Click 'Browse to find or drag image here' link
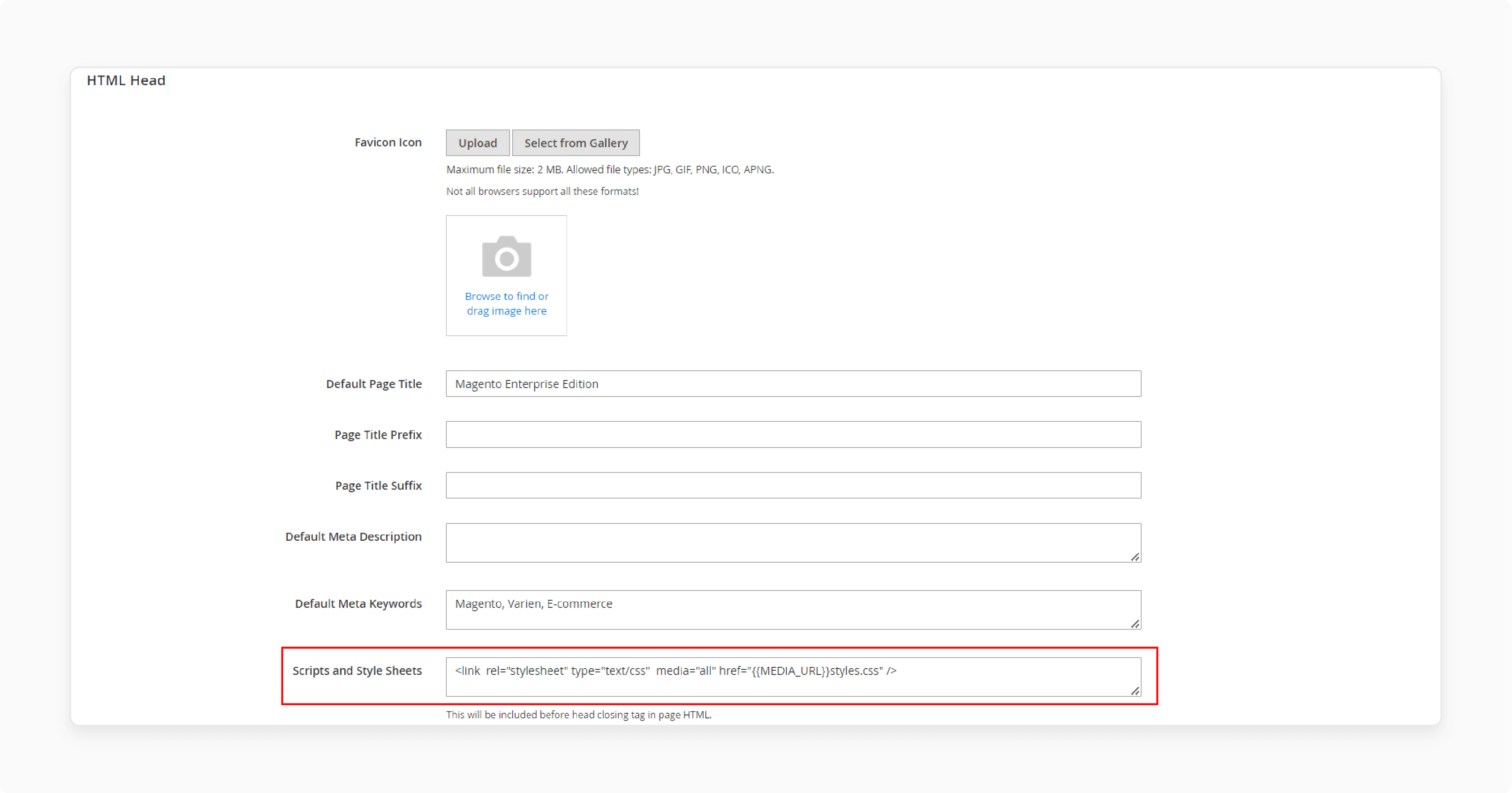 point(507,303)
